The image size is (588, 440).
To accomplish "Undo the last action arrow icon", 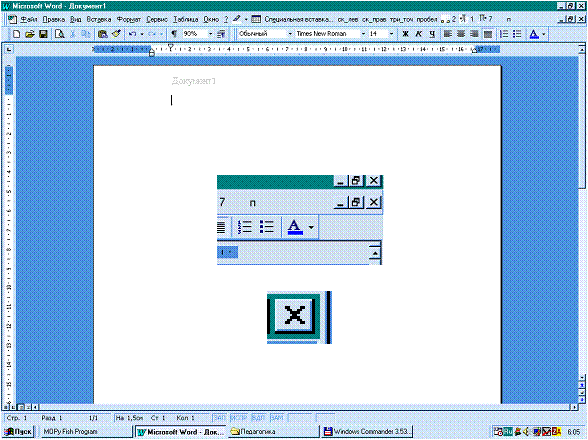I will [x=132, y=34].
